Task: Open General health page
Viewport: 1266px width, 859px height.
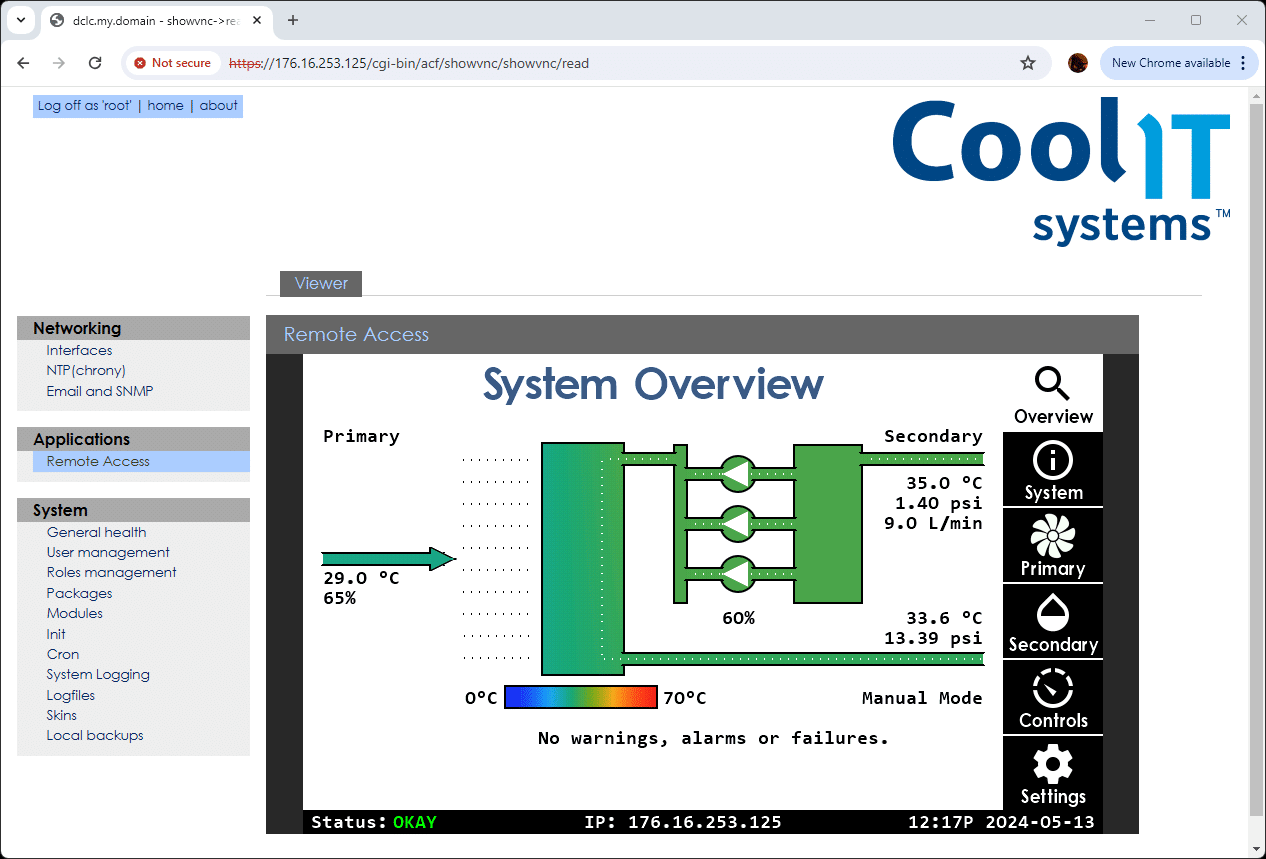Action: tap(96, 532)
